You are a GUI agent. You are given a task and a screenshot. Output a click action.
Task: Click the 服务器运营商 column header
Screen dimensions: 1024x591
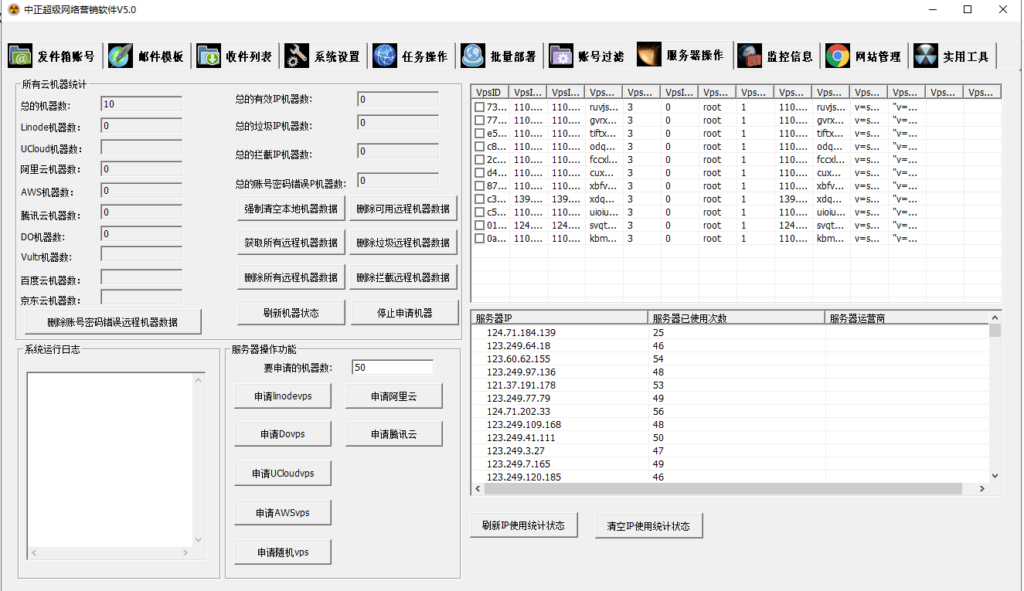906,318
